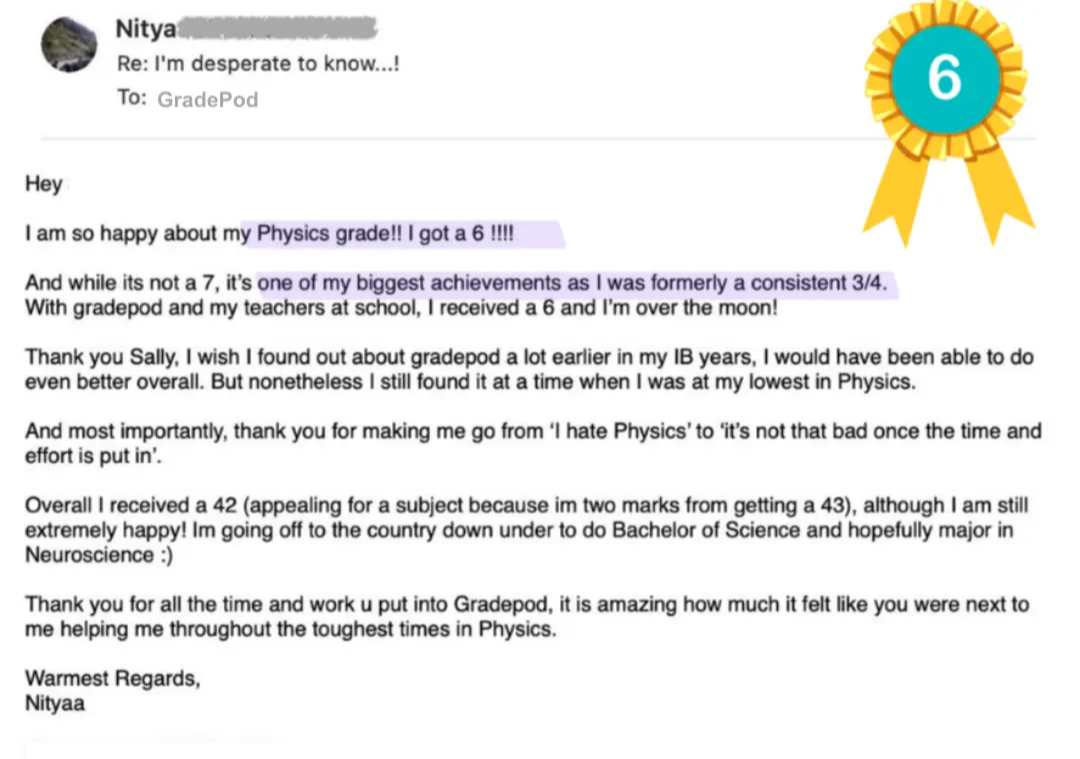Click the subject line "Re: I'm desperate to know...!"
The image size is (1080, 759).
click(x=258, y=63)
